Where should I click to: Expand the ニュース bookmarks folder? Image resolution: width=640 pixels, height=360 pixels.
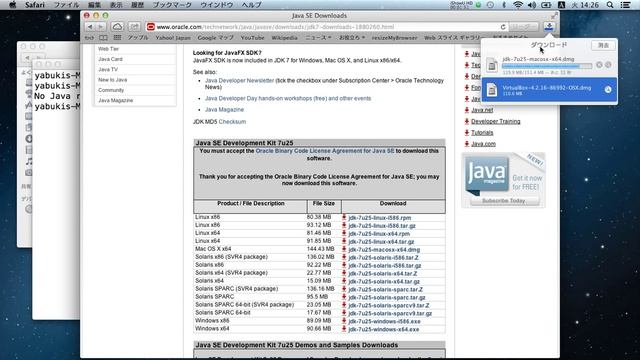point(318,38)
